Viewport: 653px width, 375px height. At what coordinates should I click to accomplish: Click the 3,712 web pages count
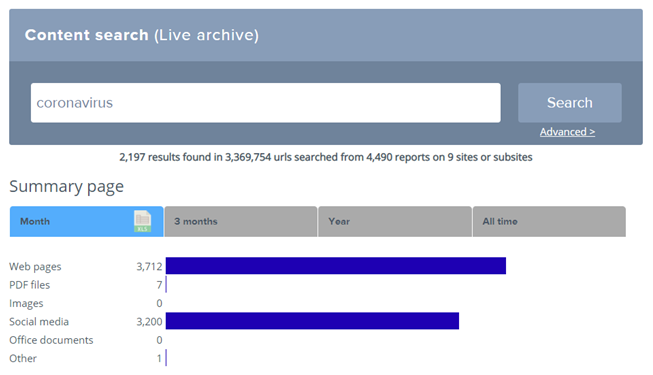point(150,267)
